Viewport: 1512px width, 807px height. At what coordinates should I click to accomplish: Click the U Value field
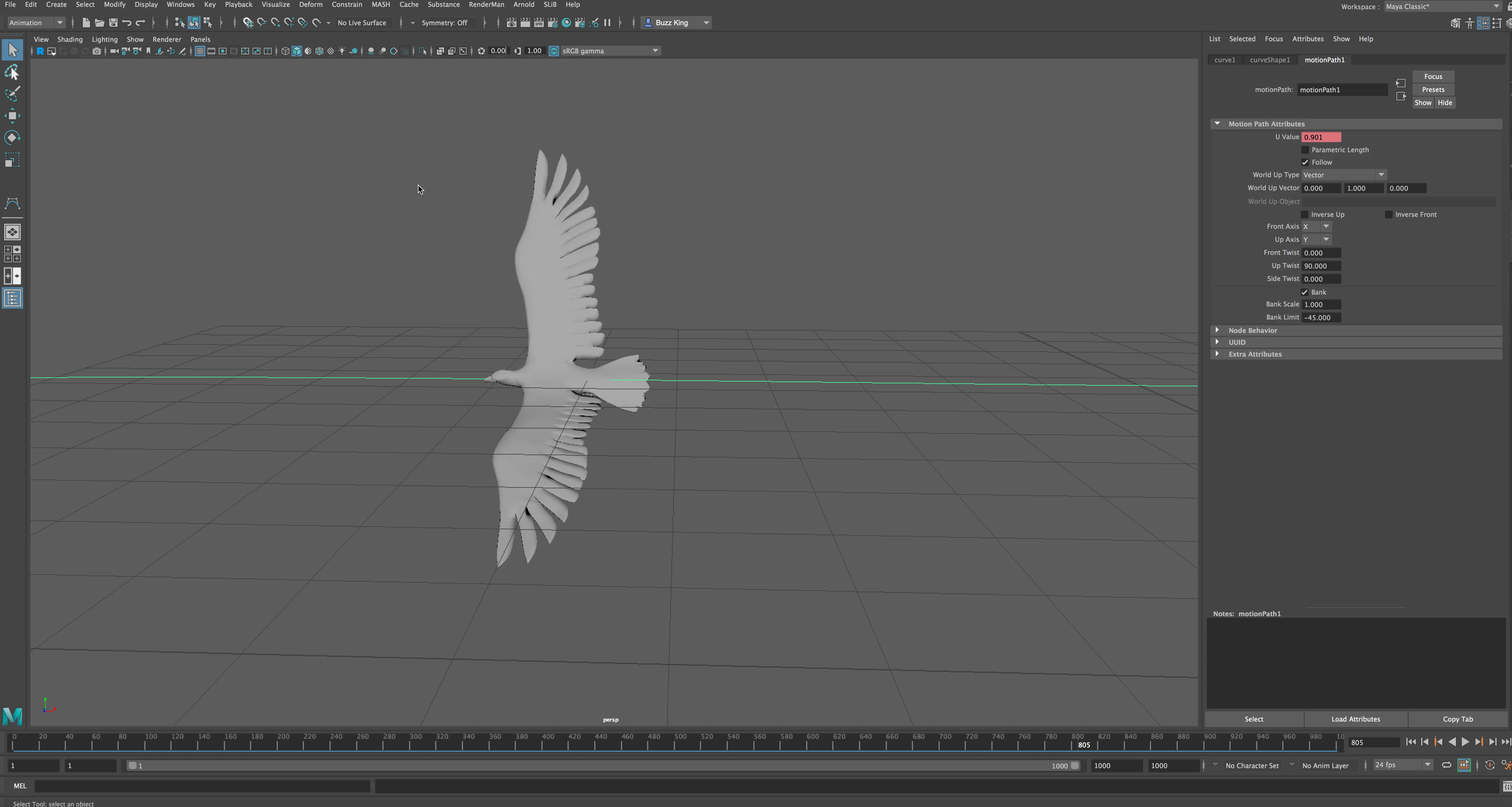1321,137
